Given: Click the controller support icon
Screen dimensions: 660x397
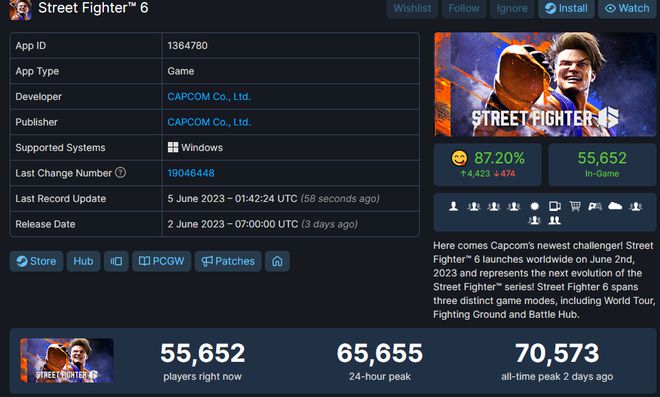Looking at the screenshot, I should [x=595, y=206].
